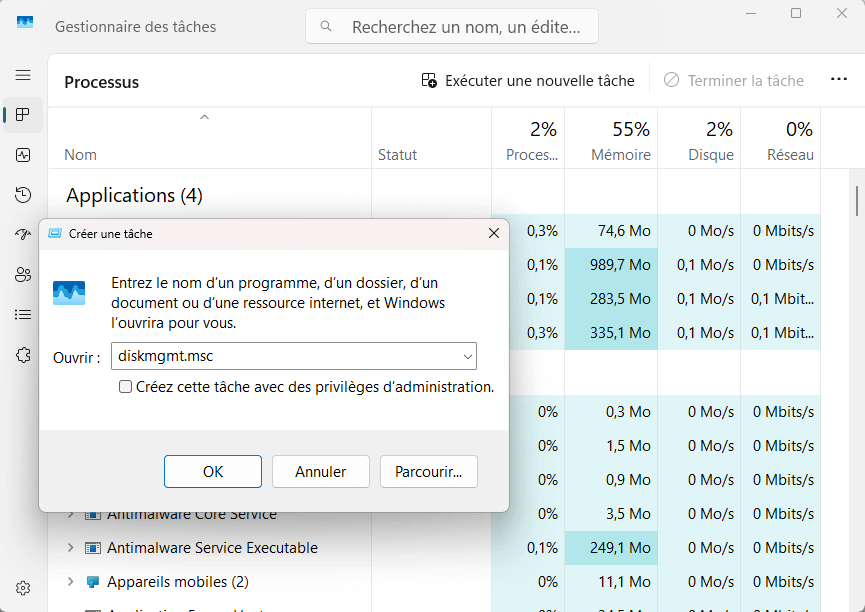
Task: Expand the Appareils mobiles (2) group
Action: (69, 581)
